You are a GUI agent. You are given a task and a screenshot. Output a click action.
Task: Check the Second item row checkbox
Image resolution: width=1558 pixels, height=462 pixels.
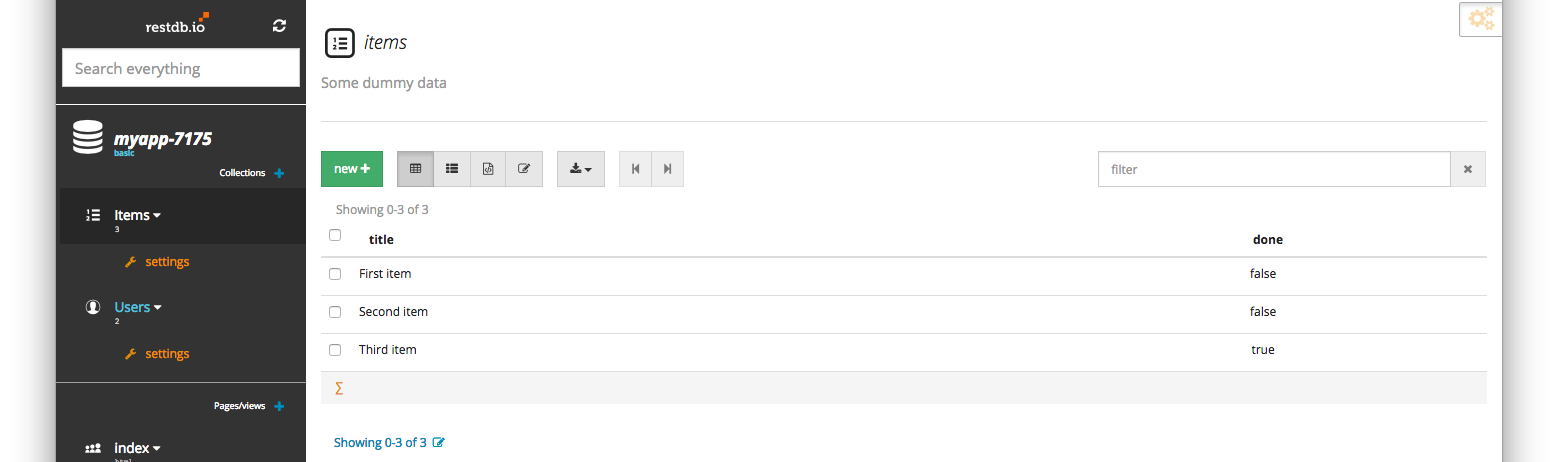(335, 312)
